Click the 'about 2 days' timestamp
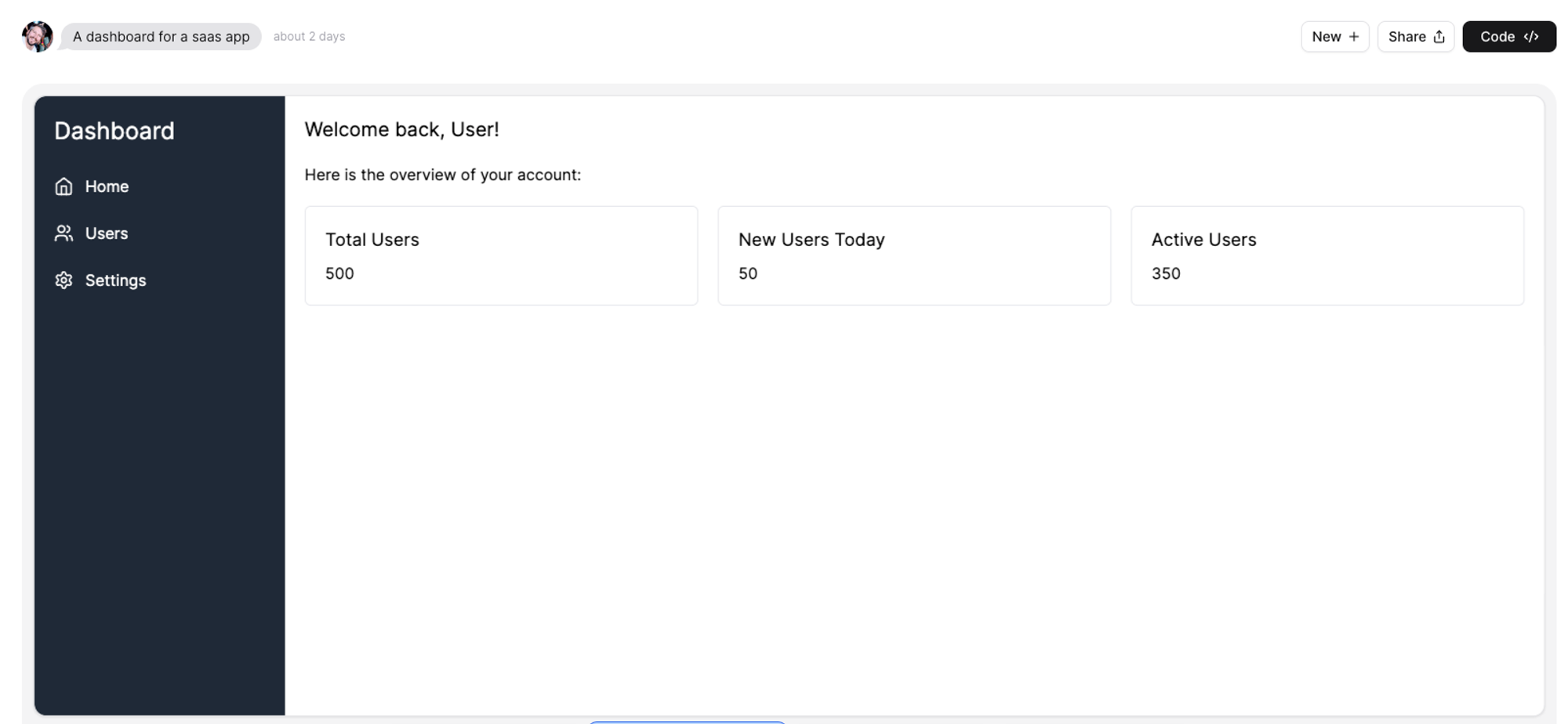 point(309,37)
